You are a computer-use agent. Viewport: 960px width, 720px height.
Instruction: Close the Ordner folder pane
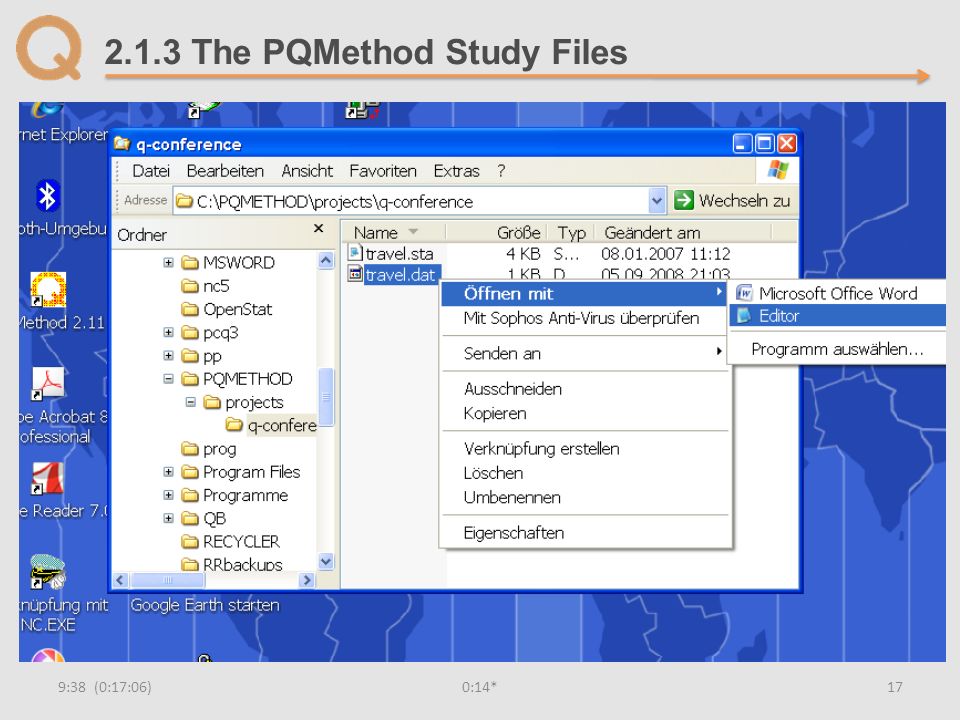(318, 228)
